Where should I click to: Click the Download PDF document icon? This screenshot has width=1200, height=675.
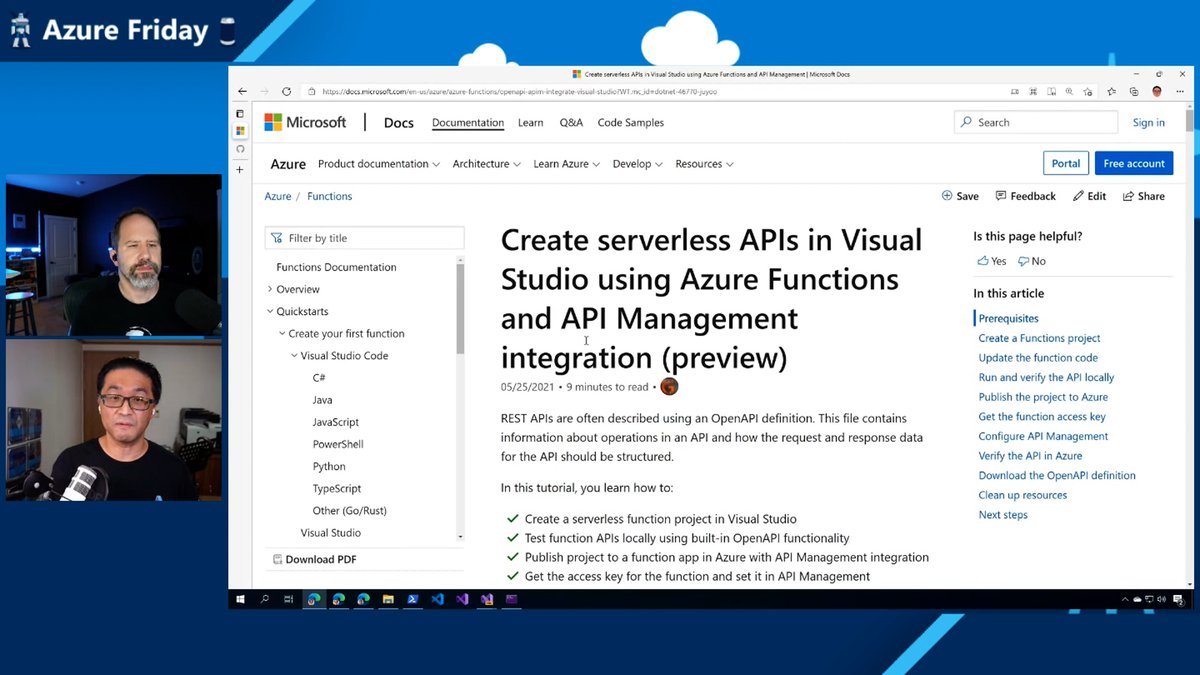(277, 559)
